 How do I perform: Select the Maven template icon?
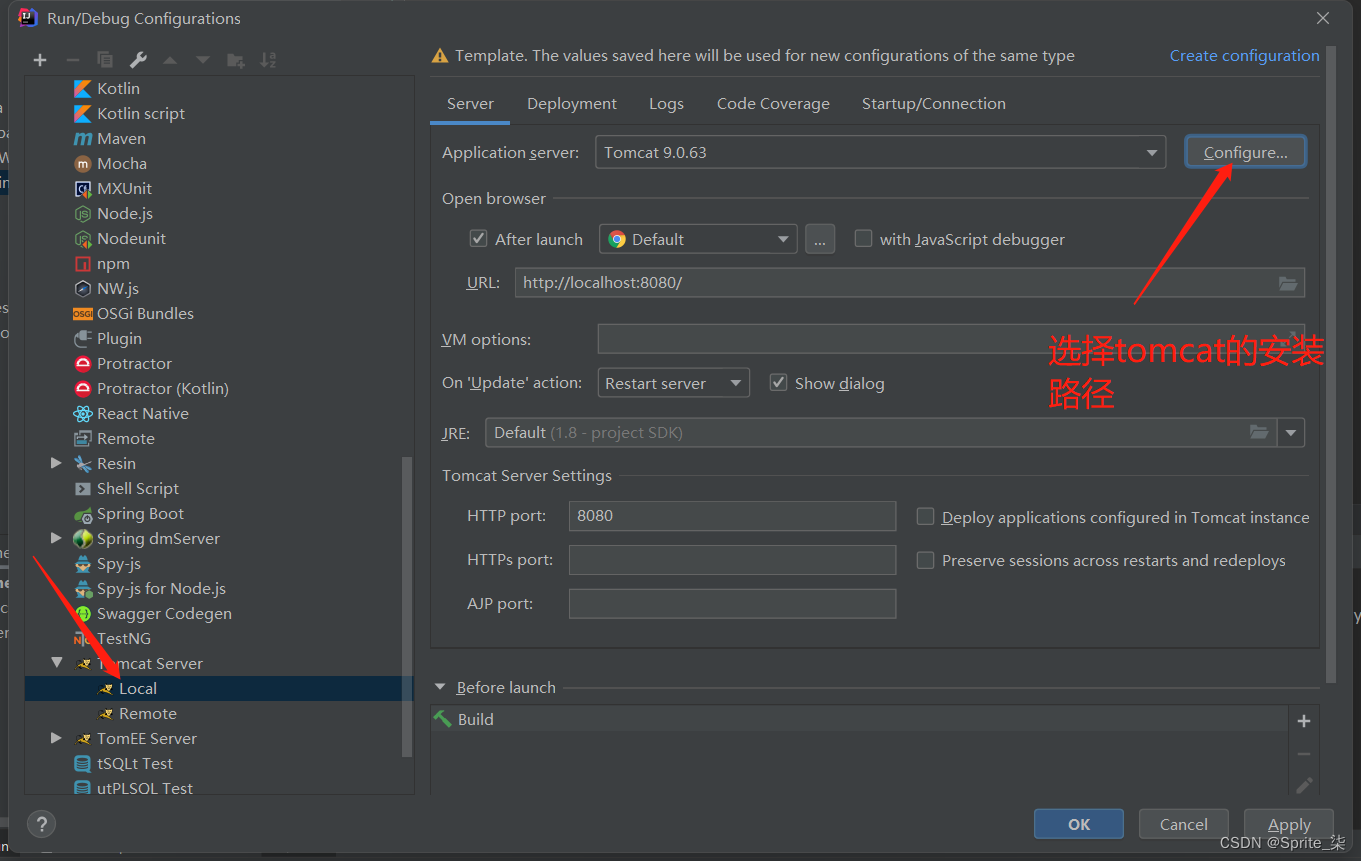click(x=83, y=139)
